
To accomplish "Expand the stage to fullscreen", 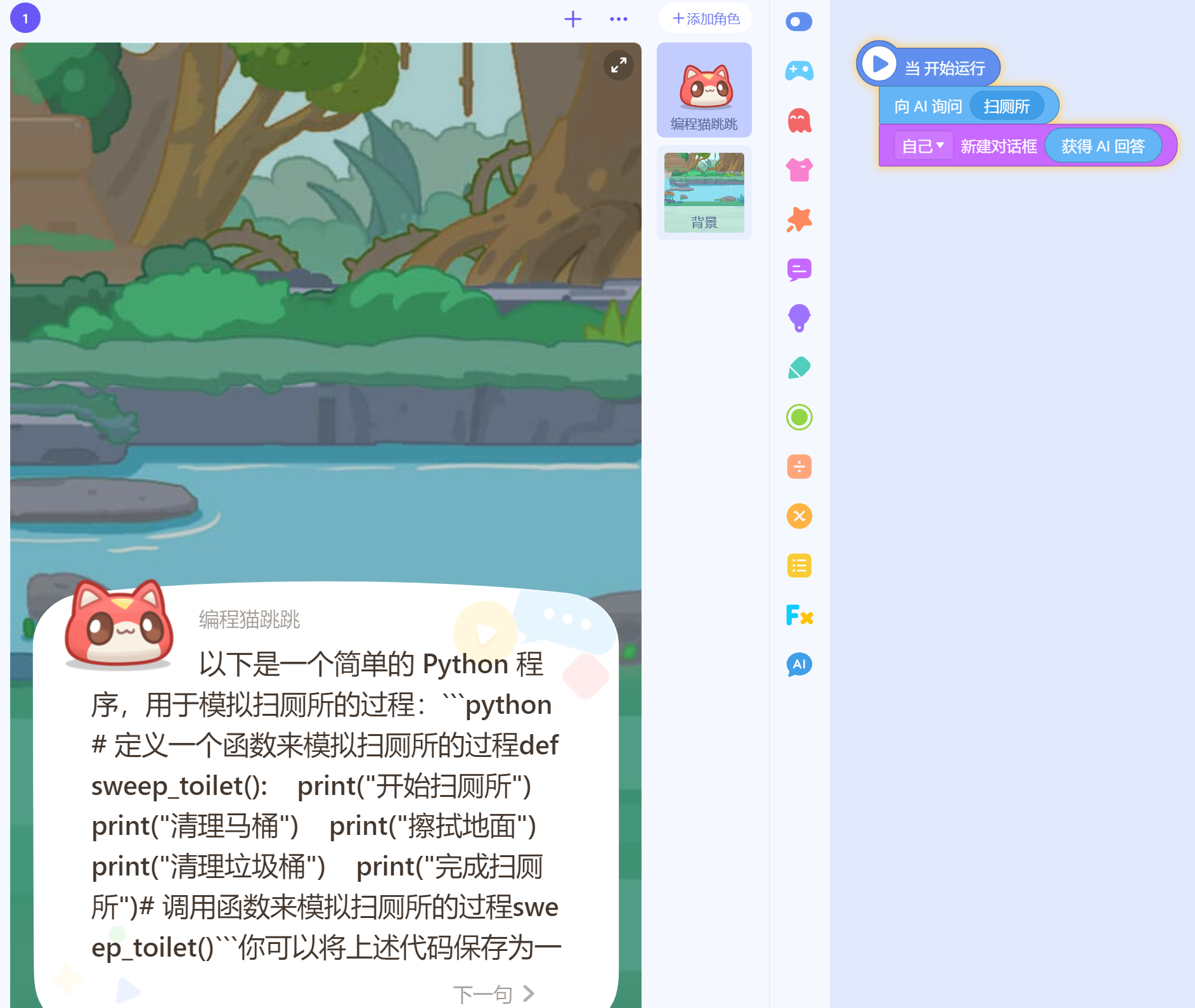I will point(619,65).
